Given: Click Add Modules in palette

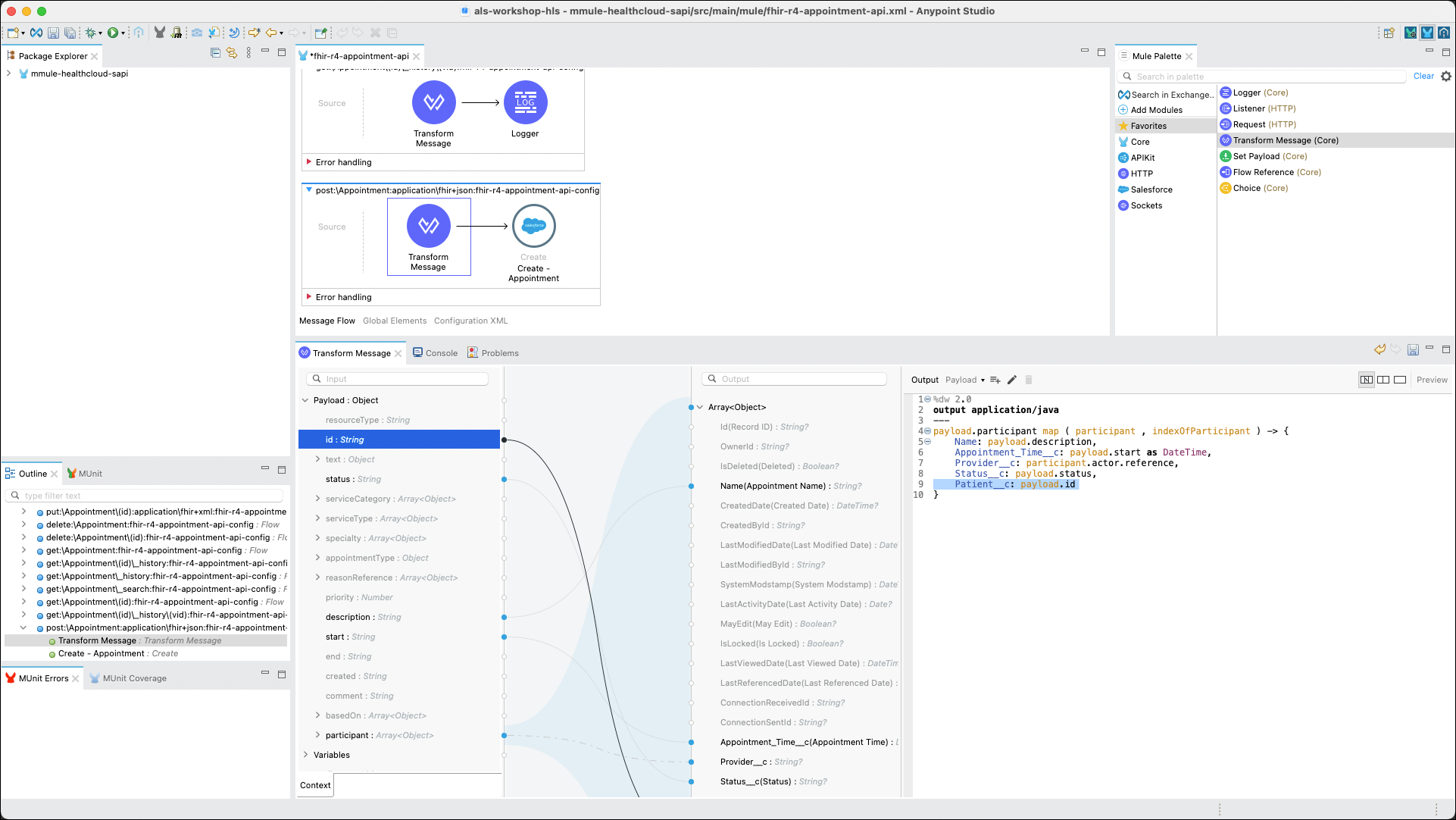Looking at the screenshot, I should [1150, 110].
